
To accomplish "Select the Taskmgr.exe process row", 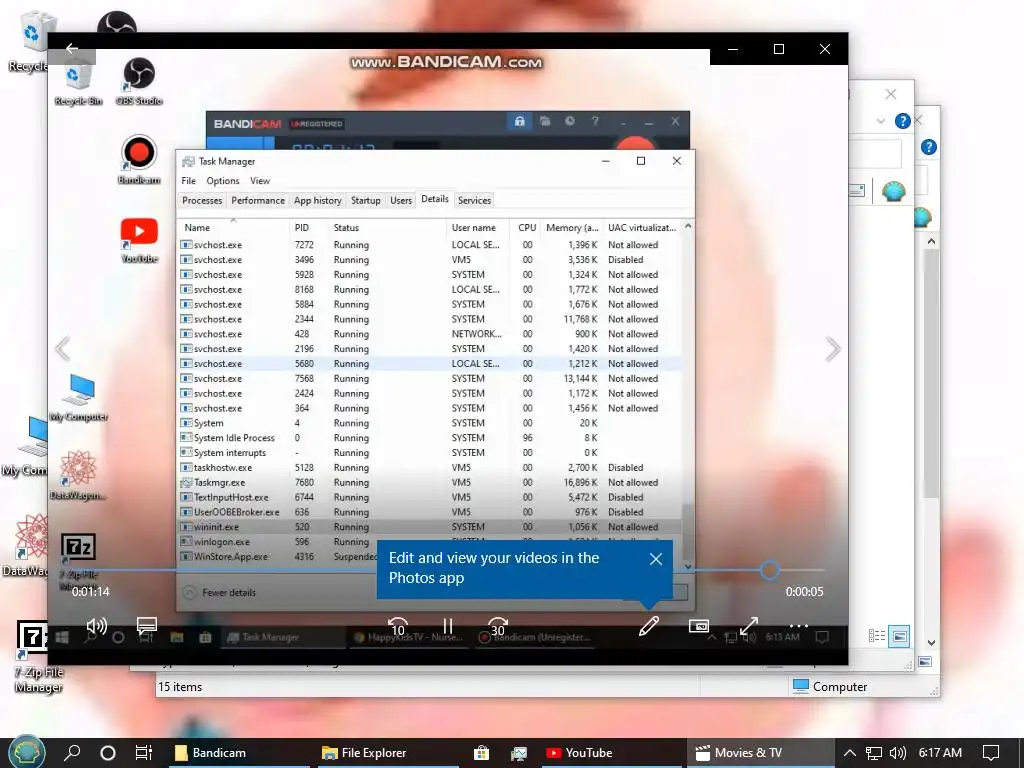I will (x=430, y=483).
